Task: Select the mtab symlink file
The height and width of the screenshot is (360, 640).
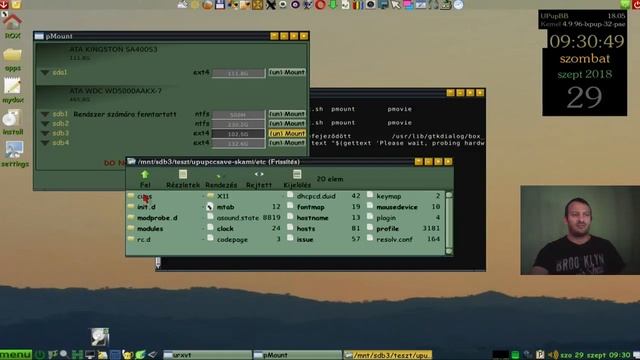Action: pos(225,207)
